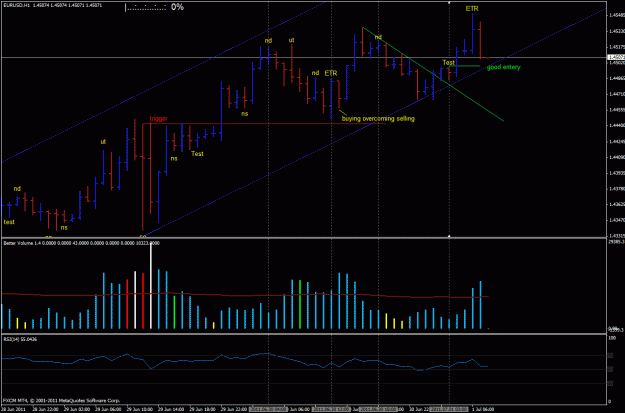Click the tallest white bar in Better Volume
Image resolution: width=625 pixels, height=413 pixels.
coord(151,286)
